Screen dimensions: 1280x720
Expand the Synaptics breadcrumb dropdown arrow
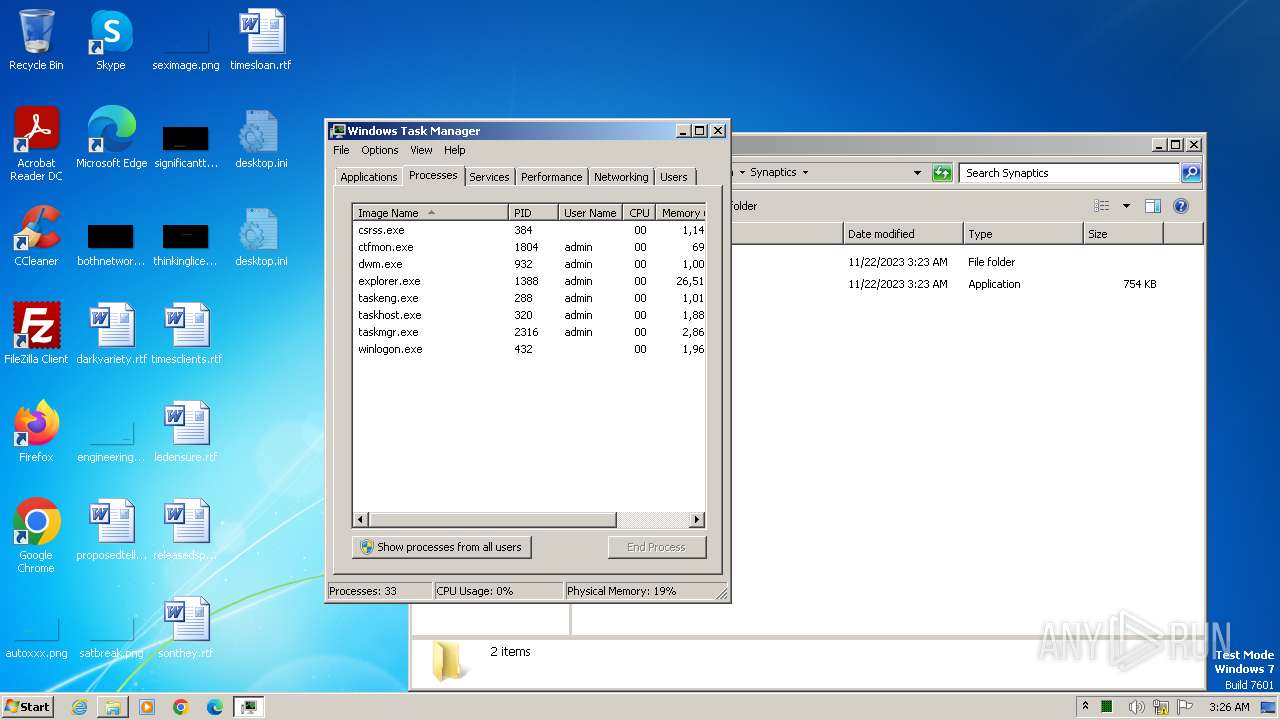click(805, 173)
